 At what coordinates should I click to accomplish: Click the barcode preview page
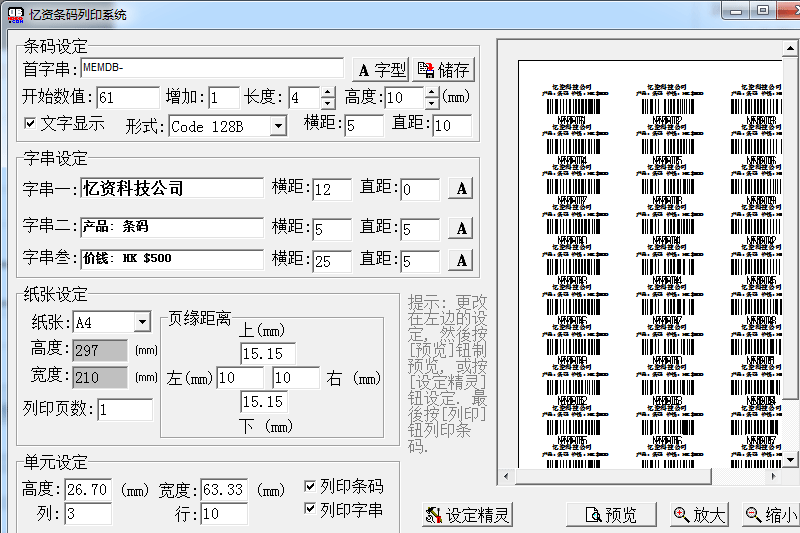pos(651,264)
